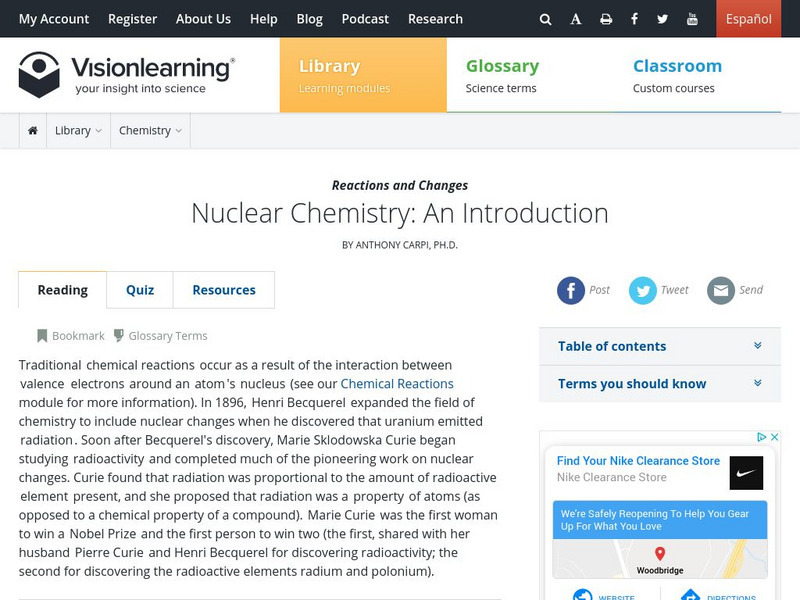Bookmark this reading module

[x=70, y=336]
